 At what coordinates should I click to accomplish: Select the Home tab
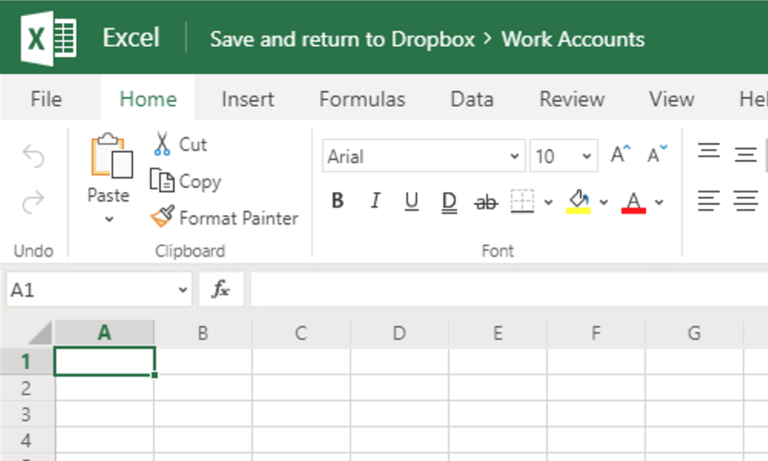pos(148,99)
